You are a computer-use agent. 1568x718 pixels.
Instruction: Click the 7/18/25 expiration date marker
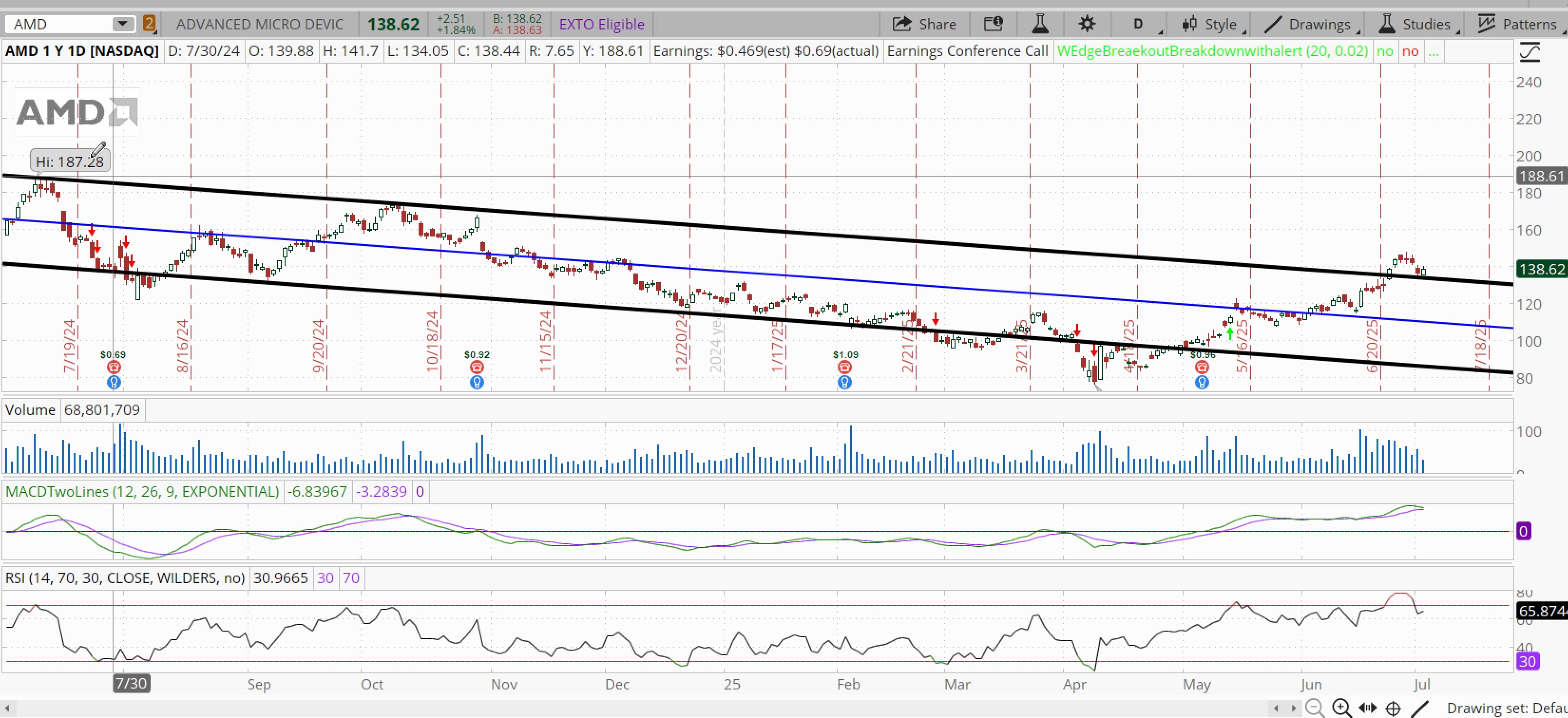tap(1481, 346)
